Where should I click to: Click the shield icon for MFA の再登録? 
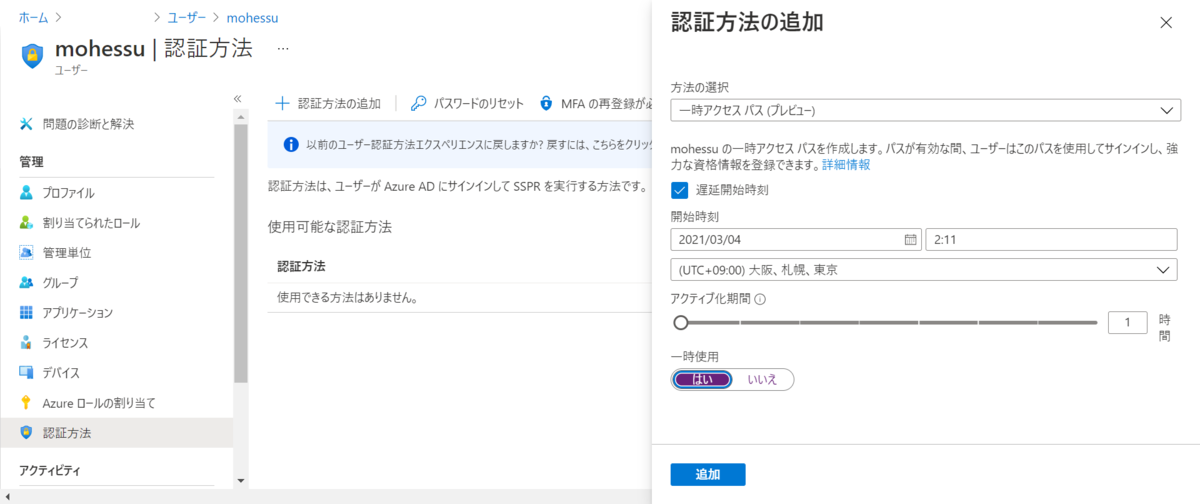546,103
